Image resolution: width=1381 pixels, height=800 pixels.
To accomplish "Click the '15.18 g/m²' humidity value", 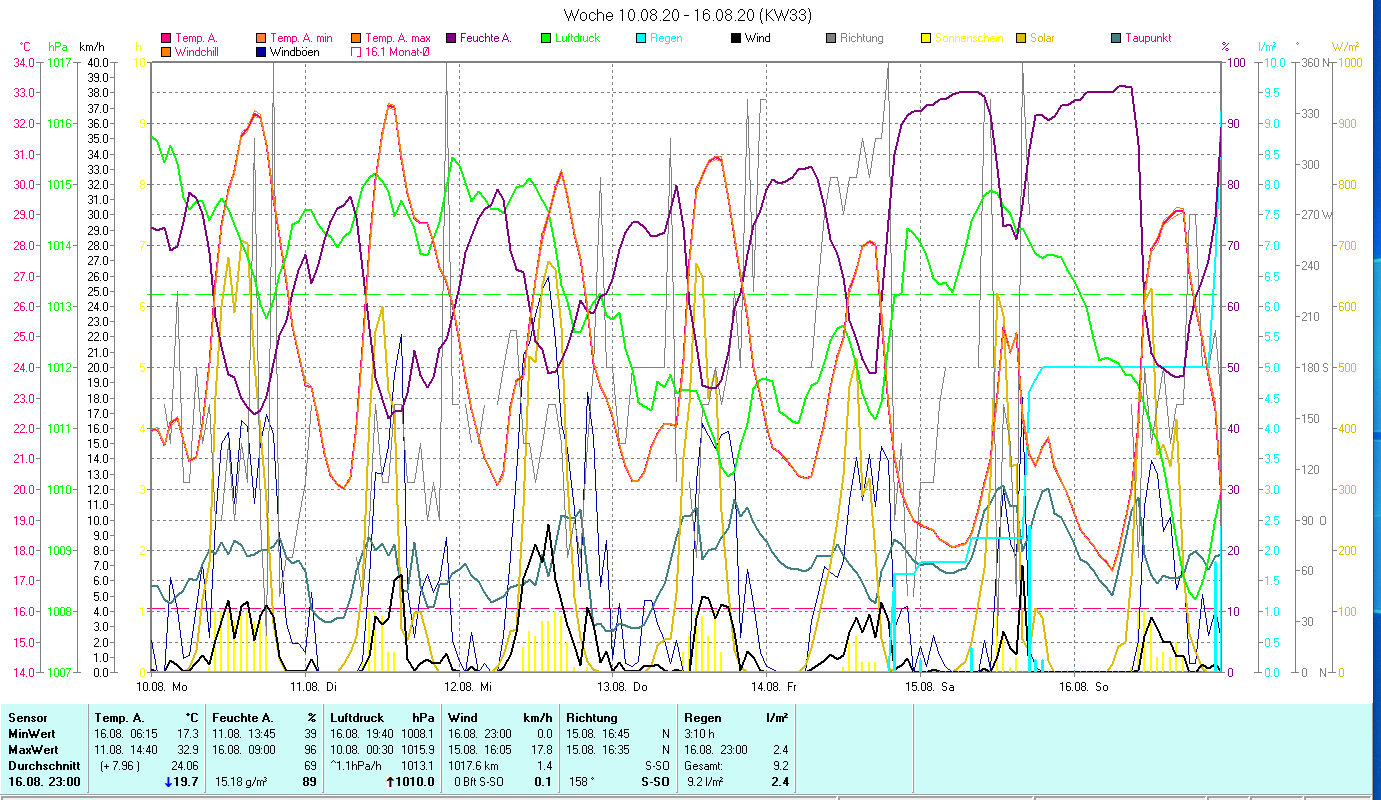I will click(x=242, y=782).
